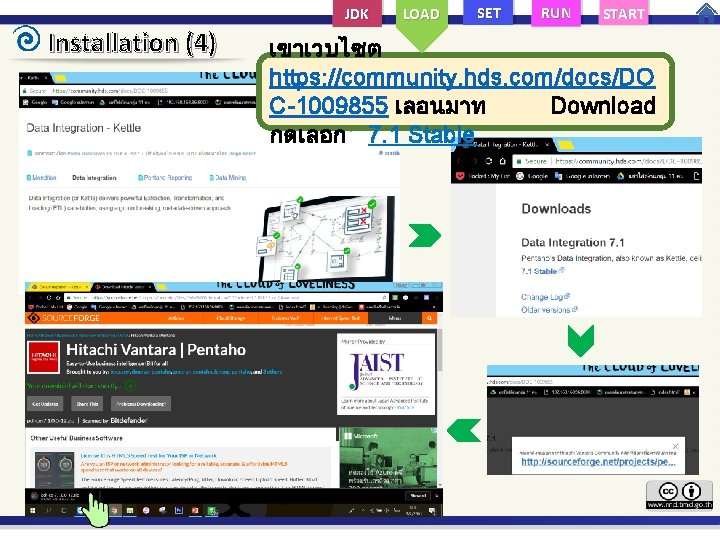Open the Menu item on SourceForge navbar
Viewport: 720px width, 540px height.
coord(395,318)
